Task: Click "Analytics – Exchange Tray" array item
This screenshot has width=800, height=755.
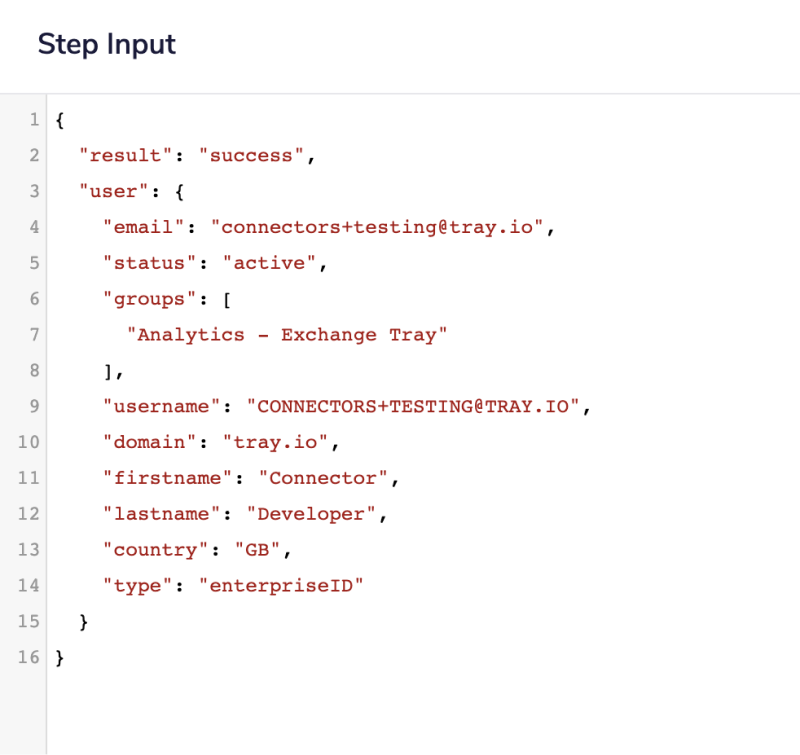Action: [286, 335]
